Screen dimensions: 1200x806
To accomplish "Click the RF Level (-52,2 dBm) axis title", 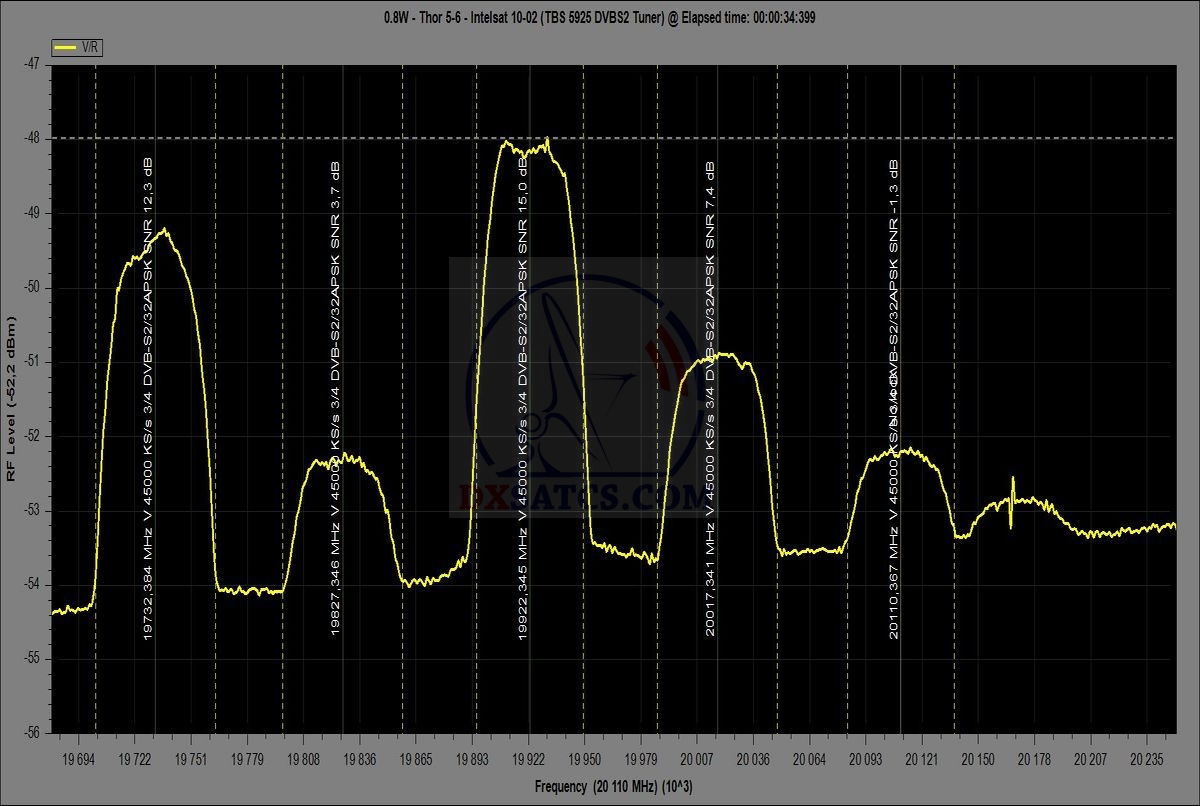I will pos(11,400).
